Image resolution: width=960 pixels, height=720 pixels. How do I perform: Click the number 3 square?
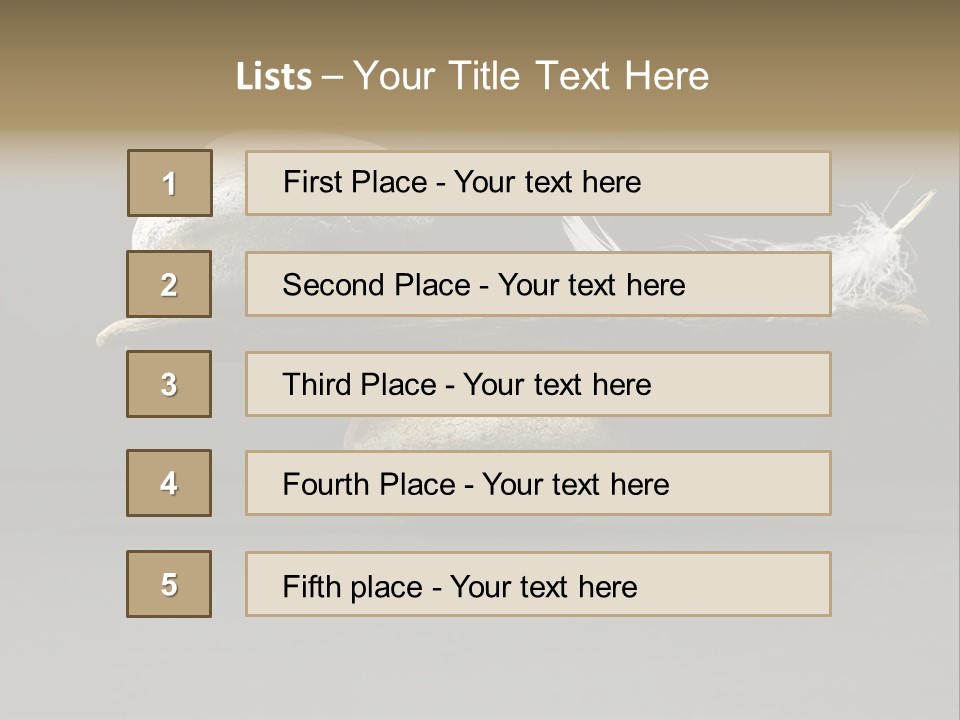point(169,384)
